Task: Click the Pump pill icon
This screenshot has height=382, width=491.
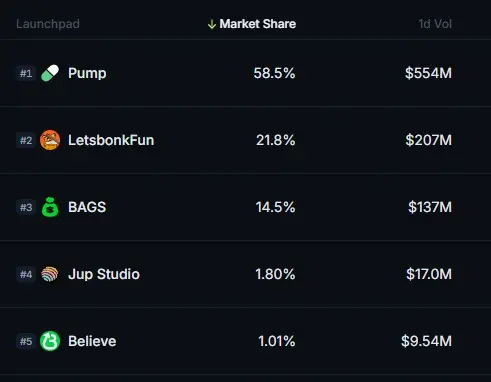Action: point(50,73)
